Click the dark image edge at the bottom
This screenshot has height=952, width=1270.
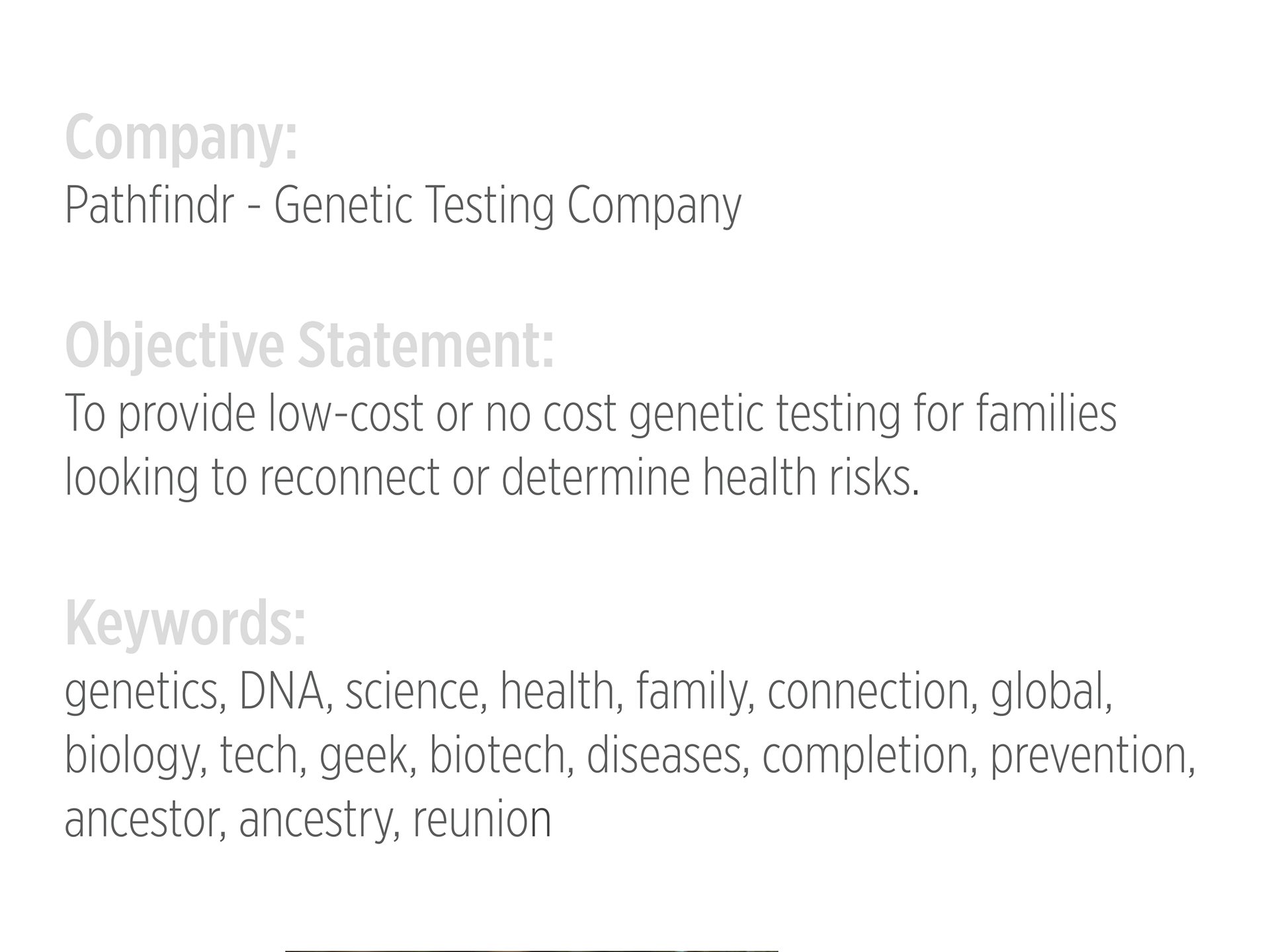(x=531, y=950)
